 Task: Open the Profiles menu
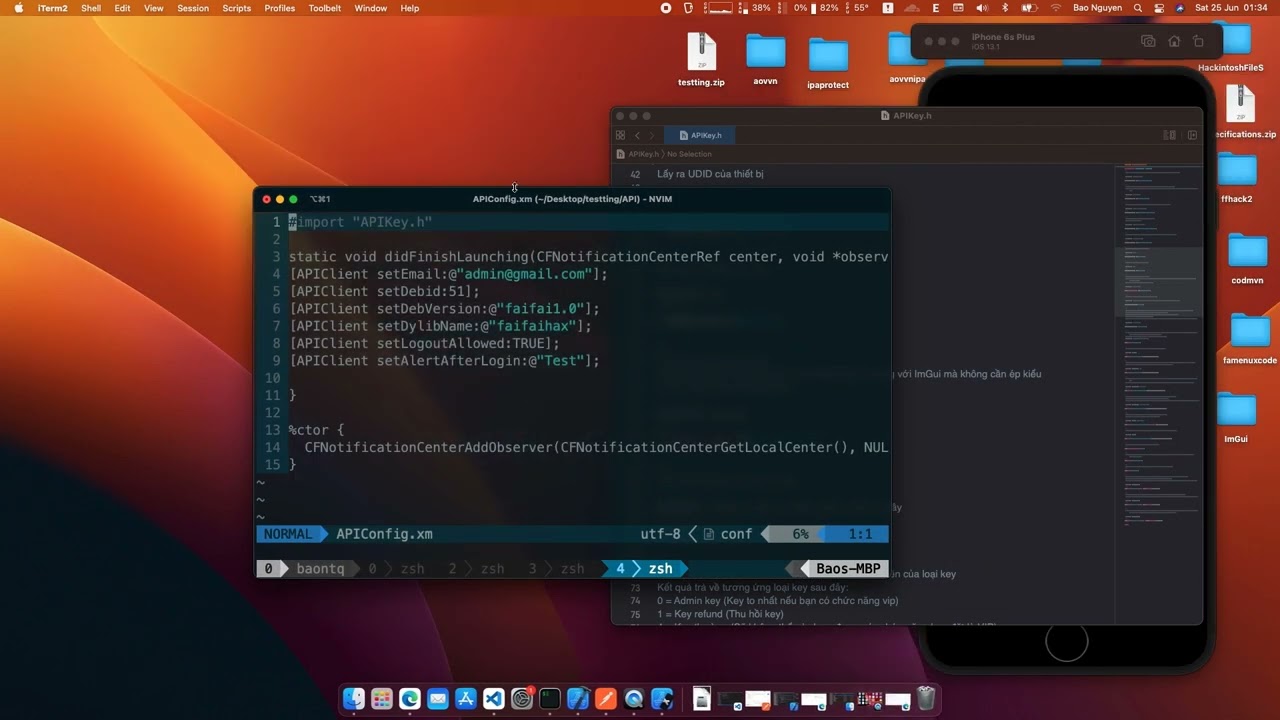(280, 8)
